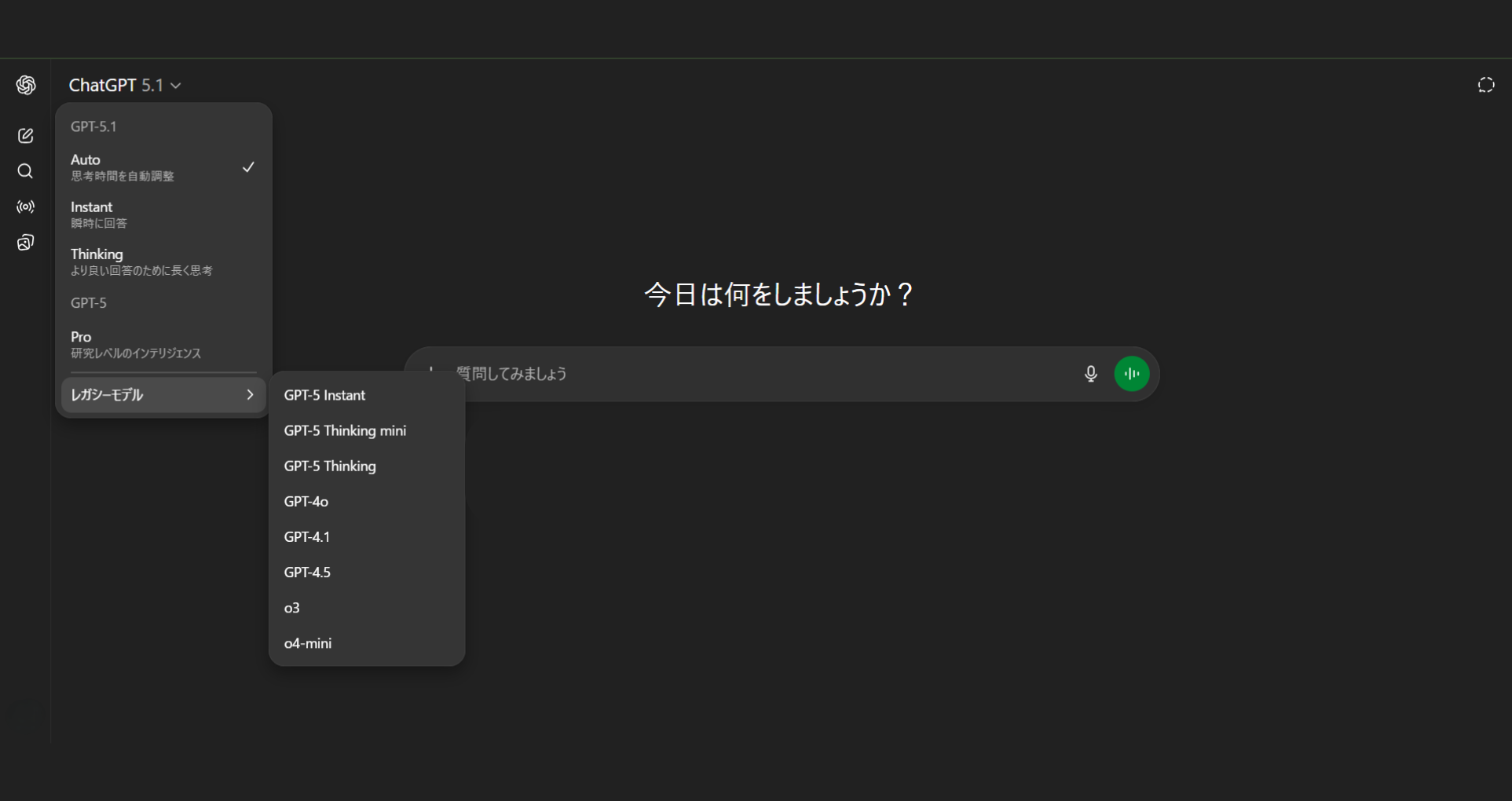Screen dimensions: 1512x801
Task: Start voice mode with the green button
Action: [1132, 374]
